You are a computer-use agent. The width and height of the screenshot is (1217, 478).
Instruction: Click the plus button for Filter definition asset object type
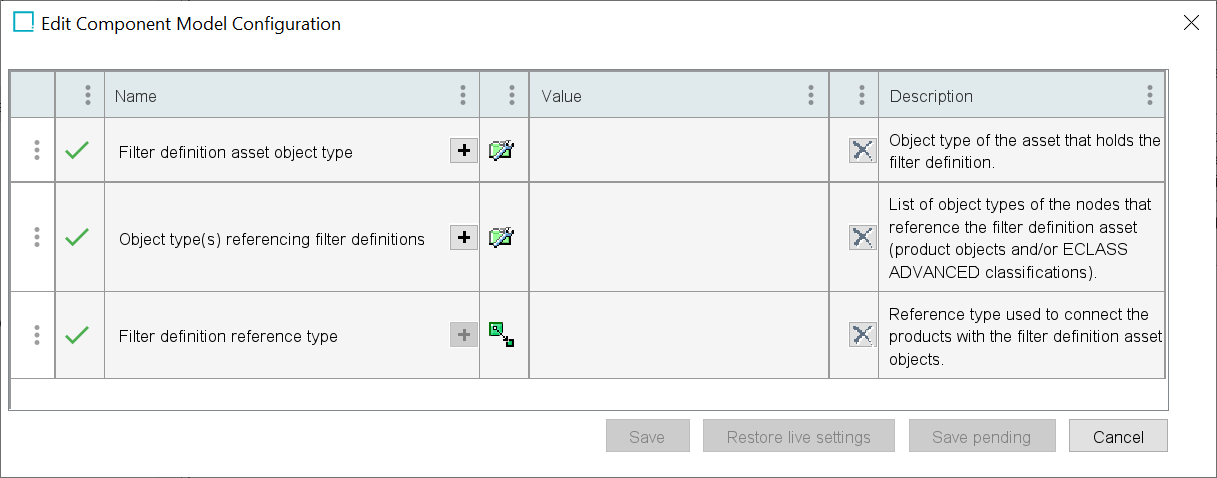[464, 151]
